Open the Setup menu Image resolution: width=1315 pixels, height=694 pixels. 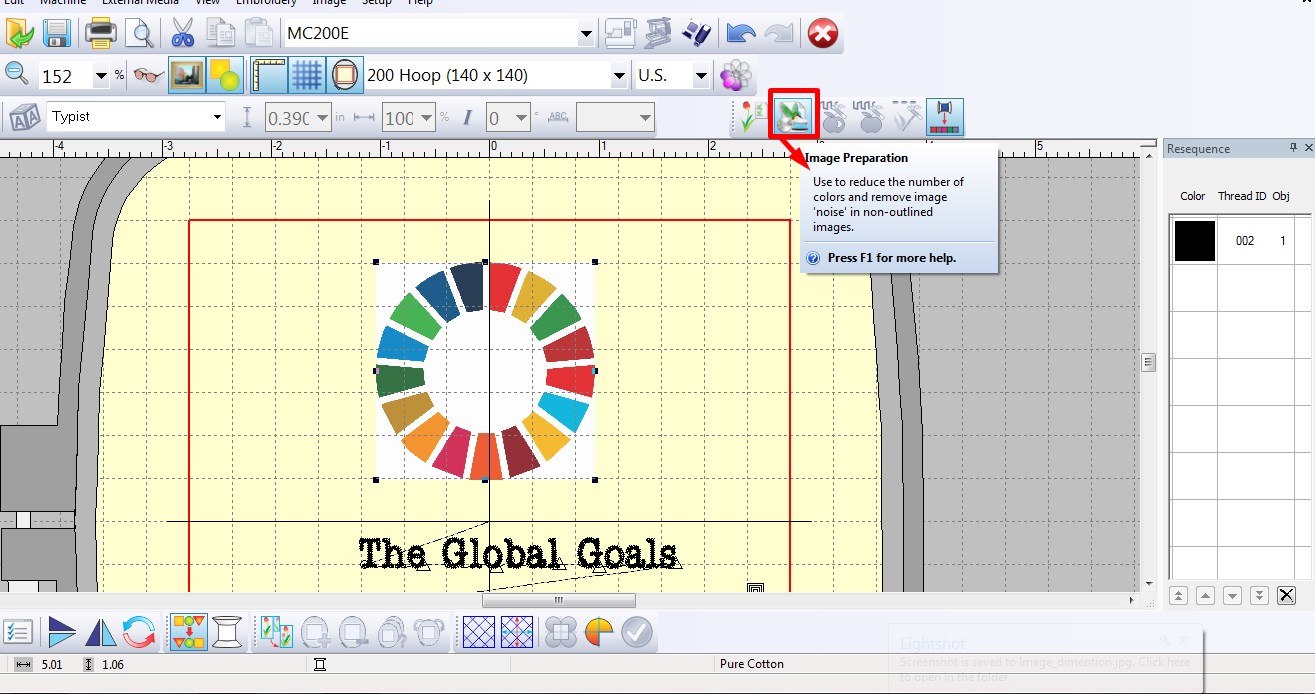coord(377,3)
